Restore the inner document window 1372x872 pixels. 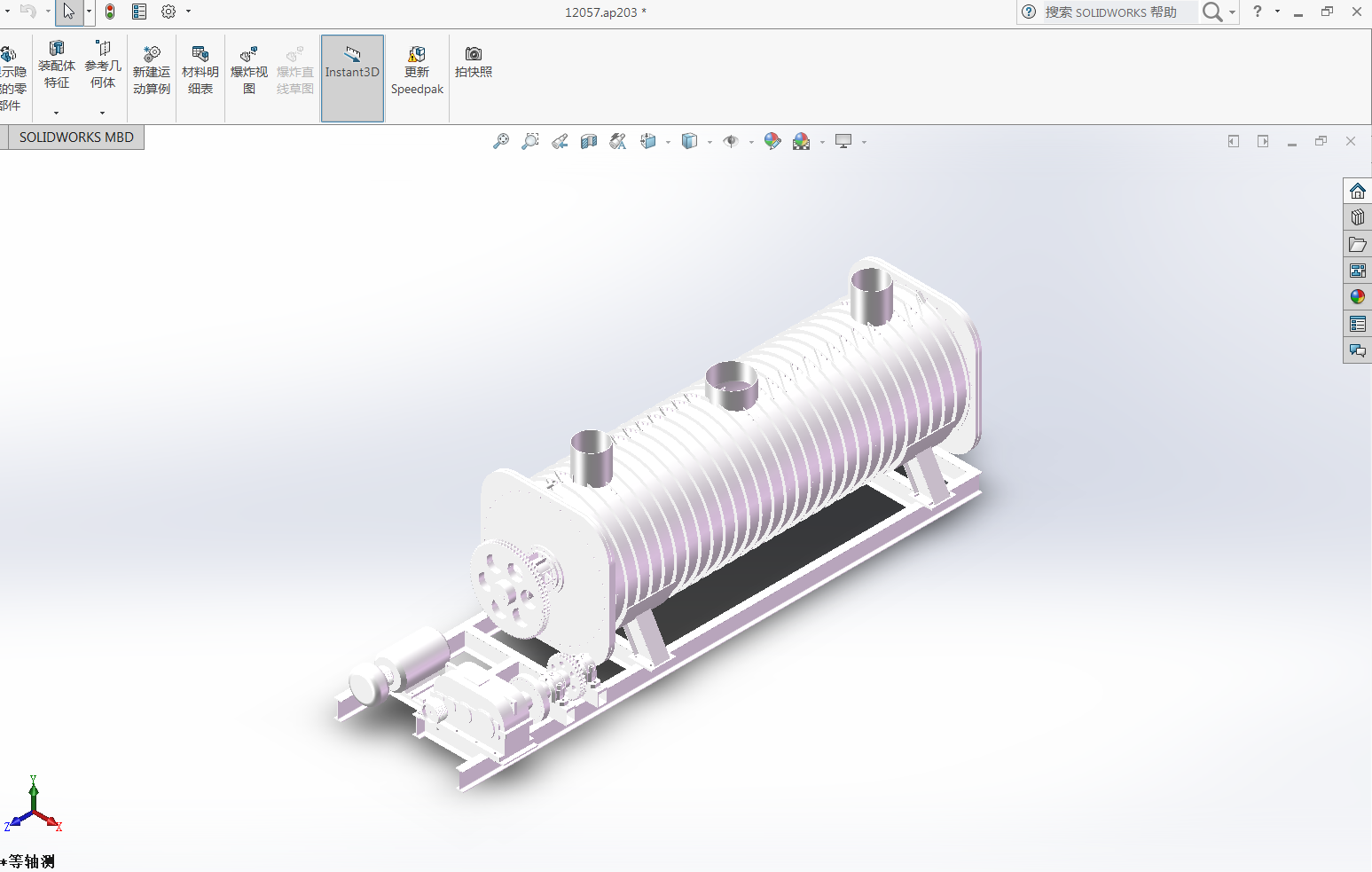[1321, 141]
